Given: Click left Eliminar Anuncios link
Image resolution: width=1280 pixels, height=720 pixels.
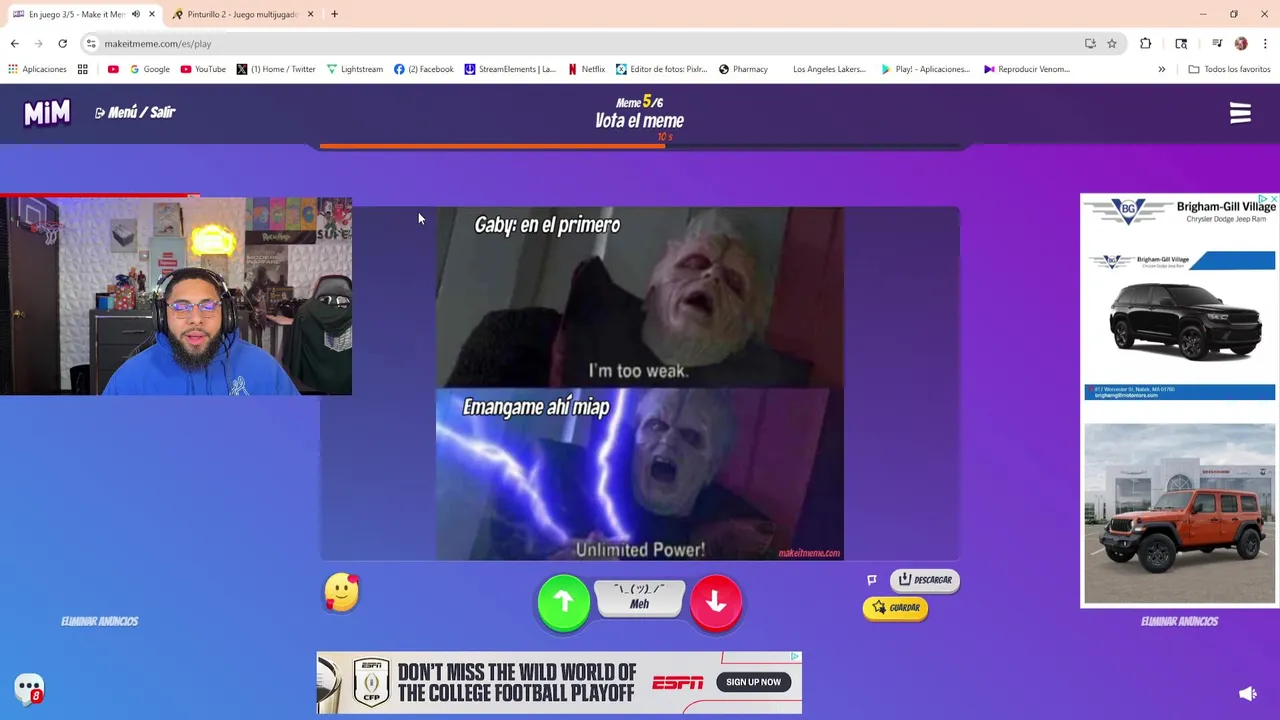Looking at the screenshot, I should coord(99,621).
